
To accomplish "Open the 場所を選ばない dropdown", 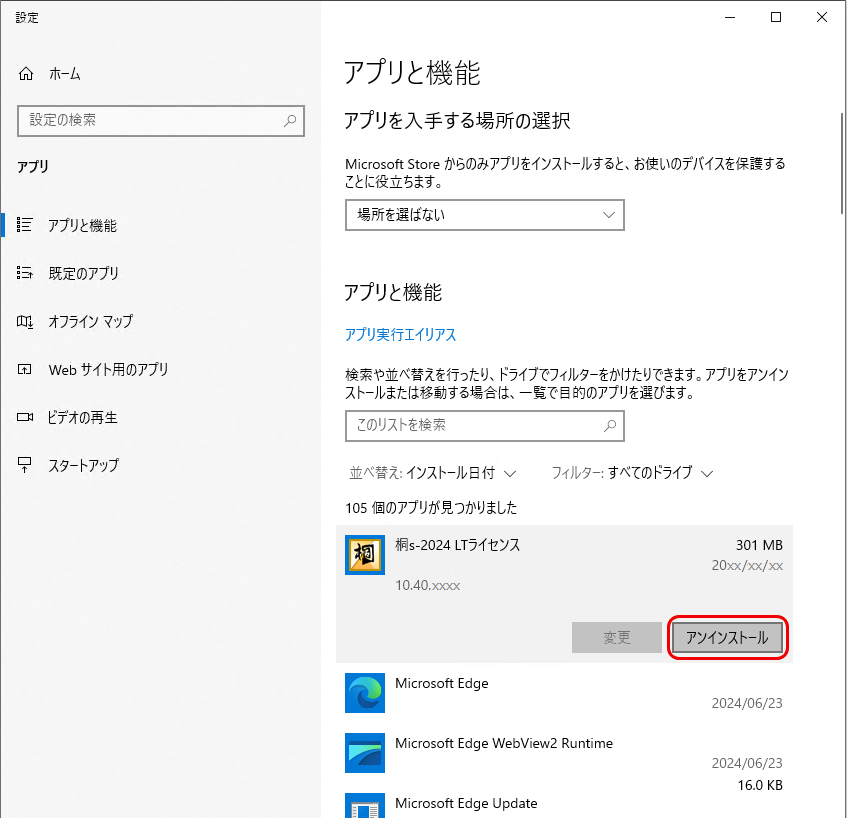I will [484, 215].
